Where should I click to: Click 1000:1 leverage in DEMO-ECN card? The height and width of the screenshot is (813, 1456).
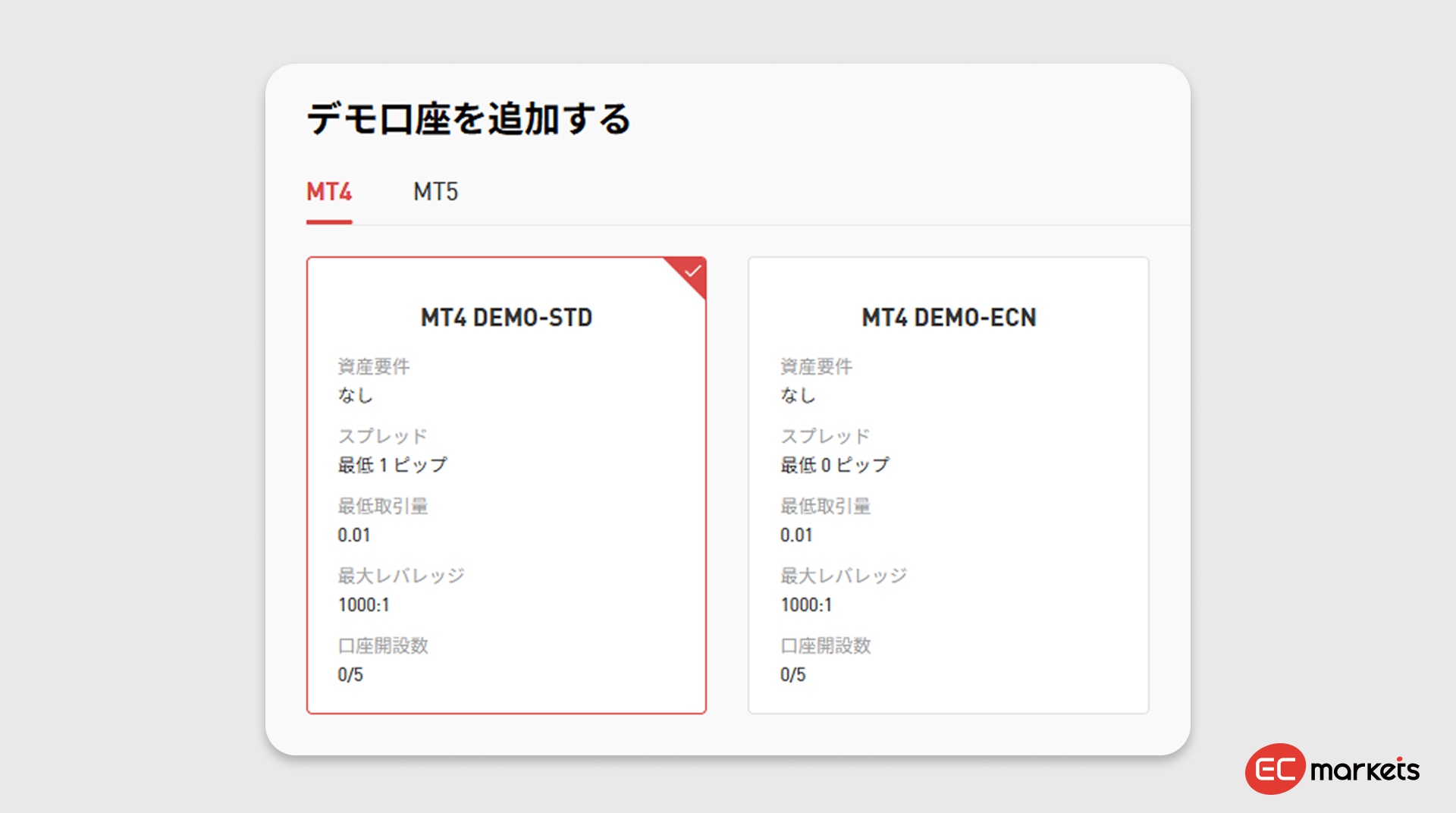pos(806,605)
